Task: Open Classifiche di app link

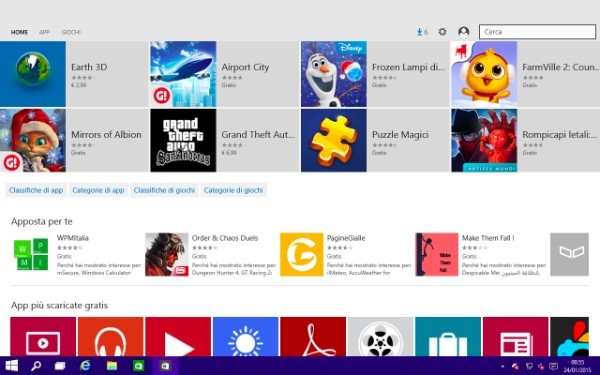Action: point(36,190)
